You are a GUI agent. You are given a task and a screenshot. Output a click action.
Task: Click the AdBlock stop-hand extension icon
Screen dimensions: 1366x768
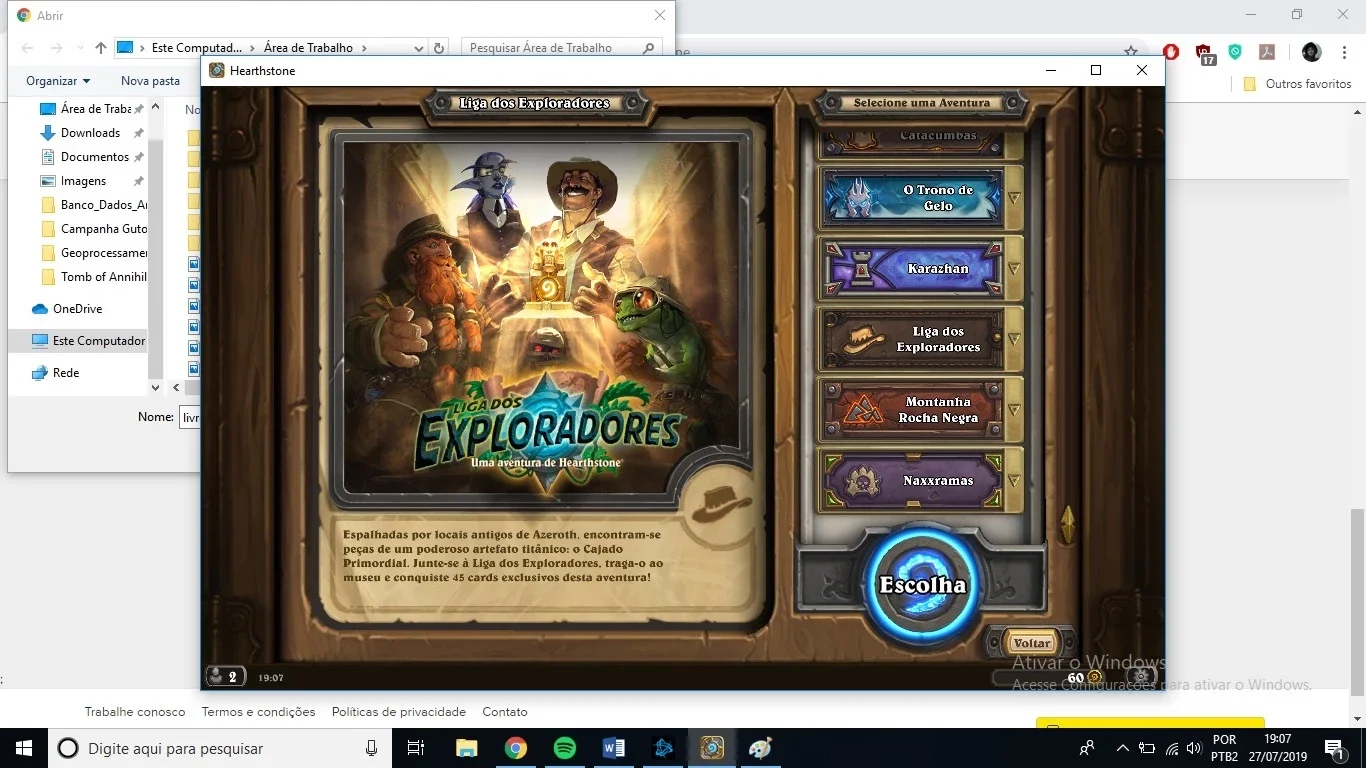1171,52
